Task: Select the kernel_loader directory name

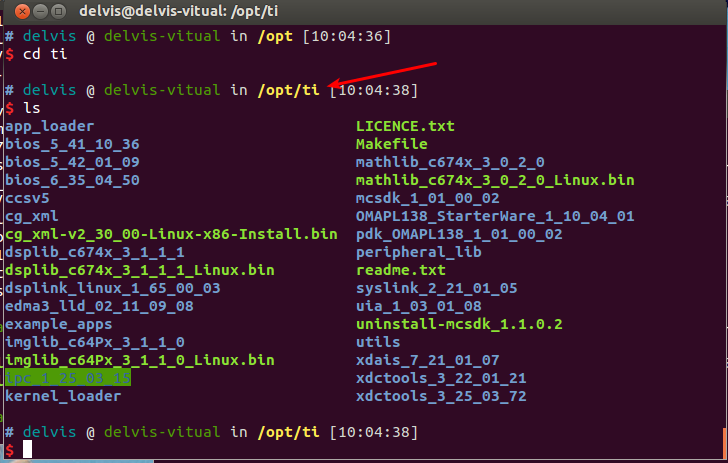Action: tap(63, 396)
